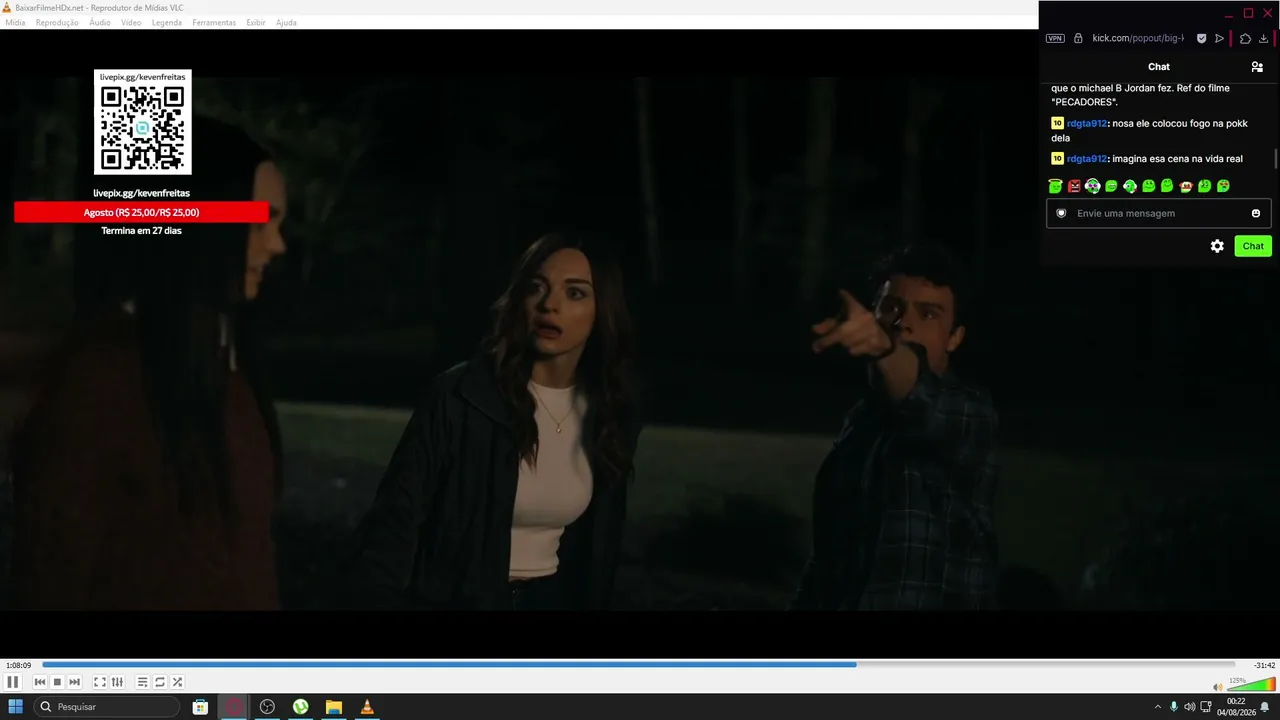The image size is (1280, 720).
Task: Open the browser extensions icon
Action: pos(1245,38)
